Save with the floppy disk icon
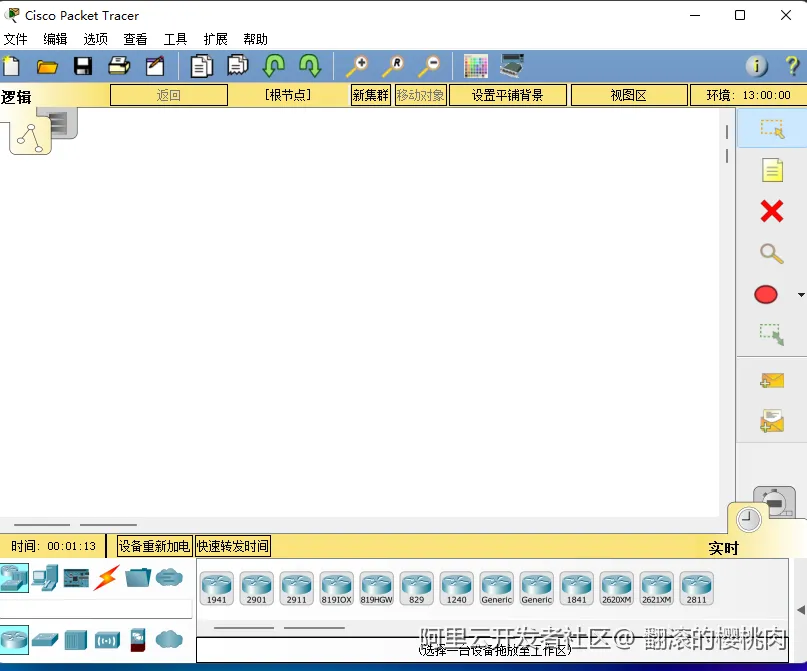 (83, 66)
